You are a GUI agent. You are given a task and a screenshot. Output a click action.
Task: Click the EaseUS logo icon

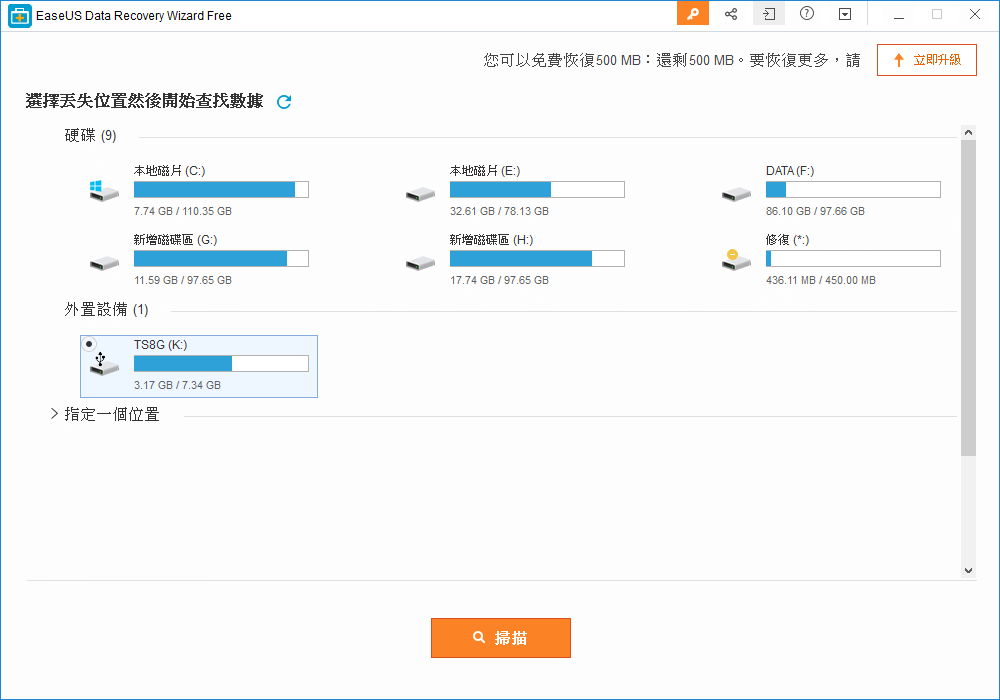(x=18, y=15)
